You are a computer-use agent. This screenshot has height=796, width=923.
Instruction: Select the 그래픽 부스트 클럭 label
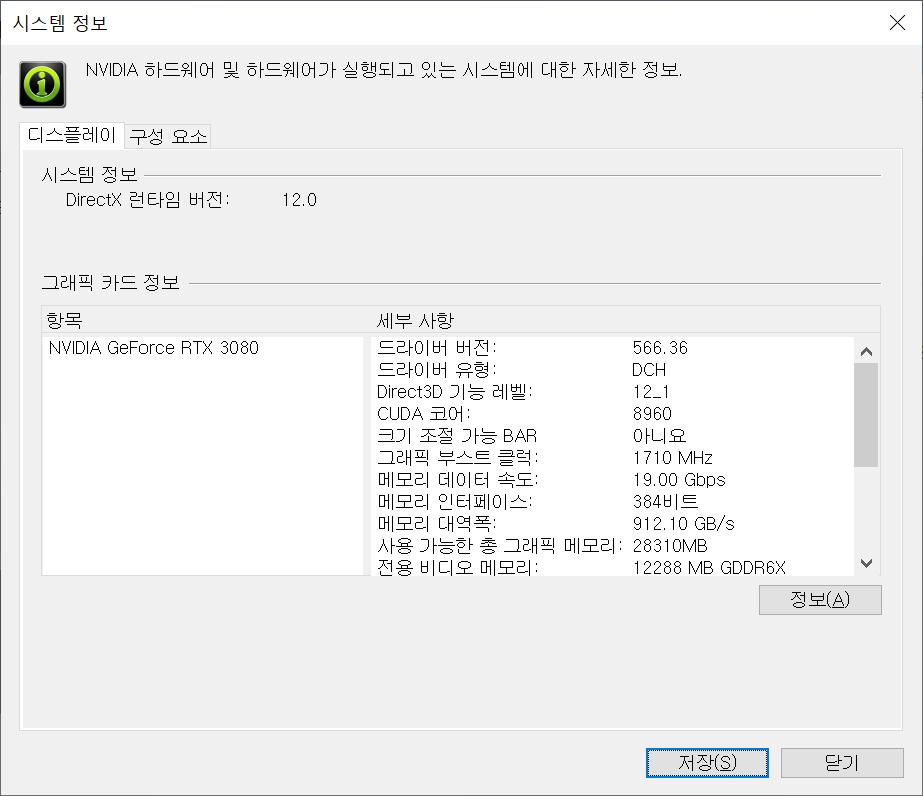pyautogui.click(x=458, y=457)
